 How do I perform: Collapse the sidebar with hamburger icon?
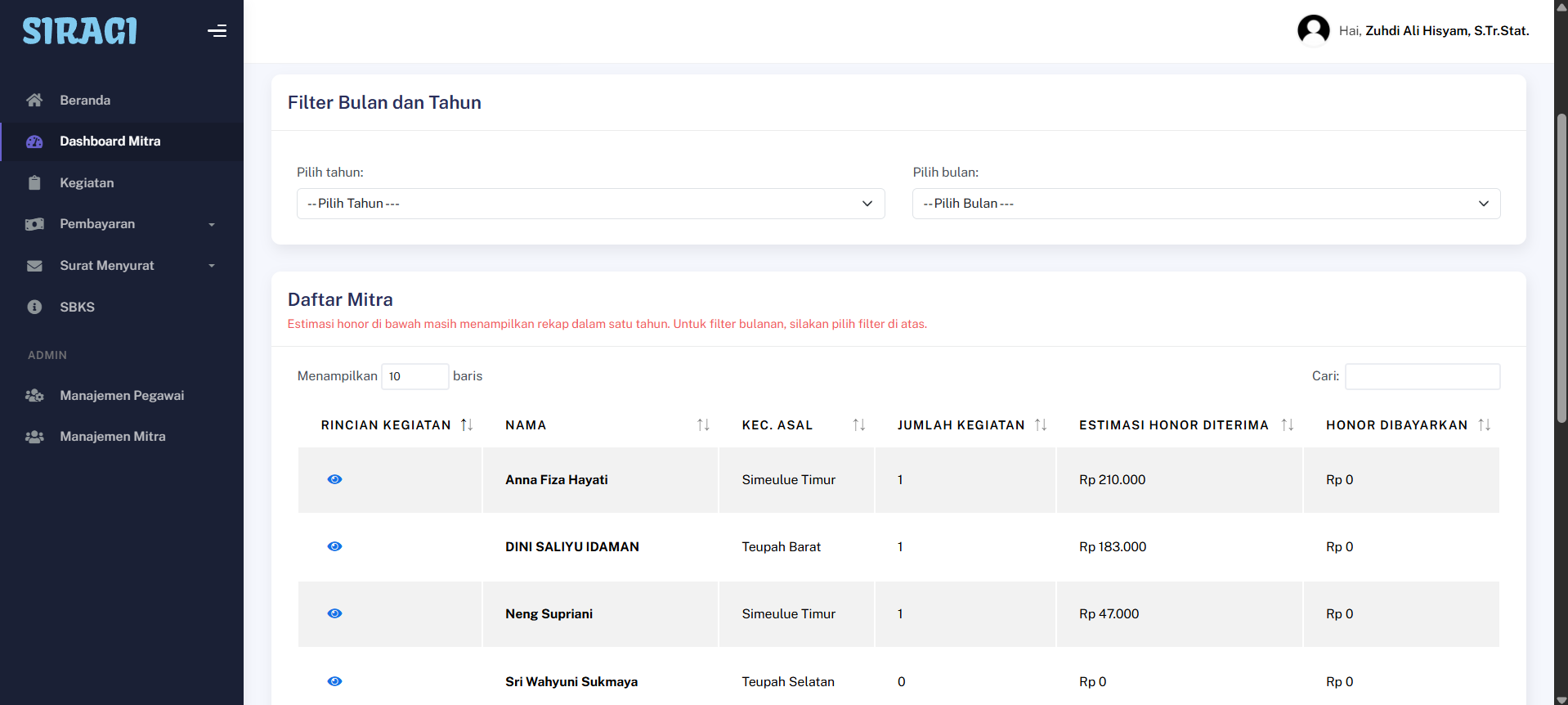(217, 31)
